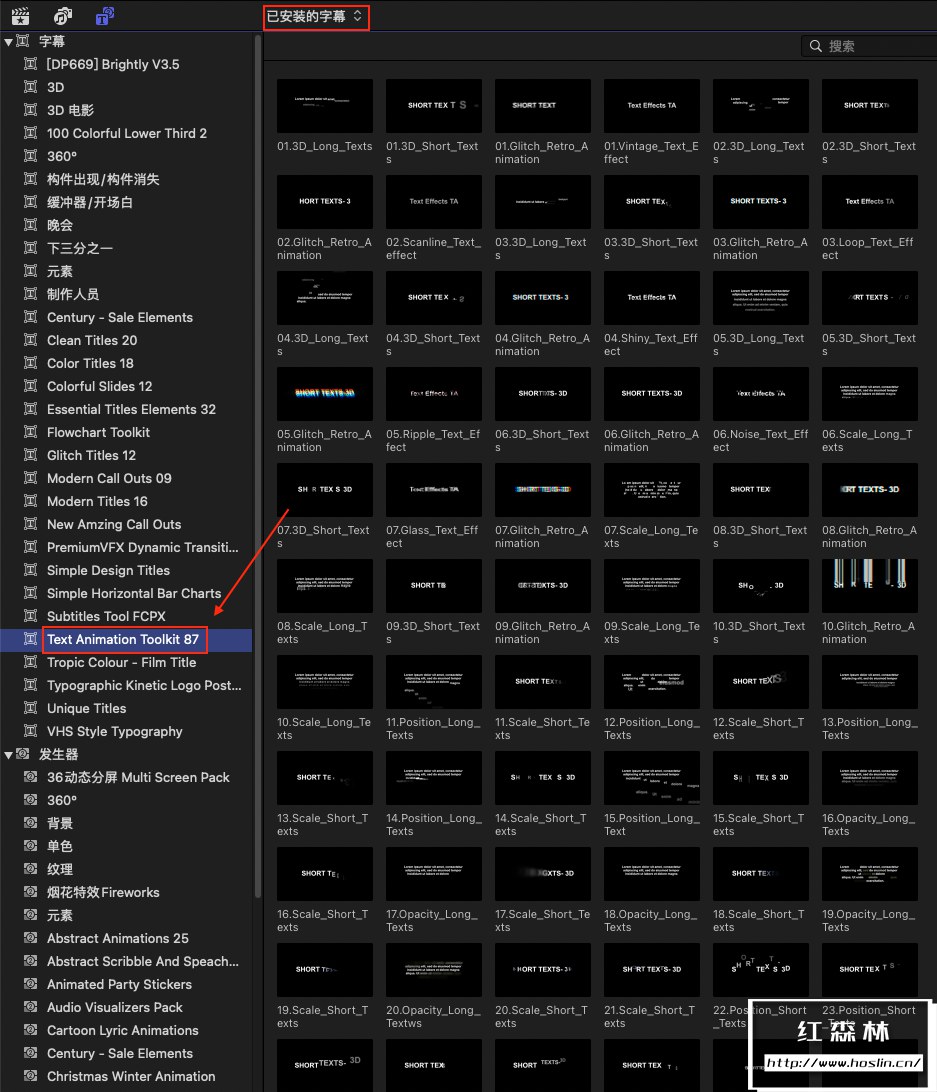Collapse the 发生器 category triangle

point(8,754)
